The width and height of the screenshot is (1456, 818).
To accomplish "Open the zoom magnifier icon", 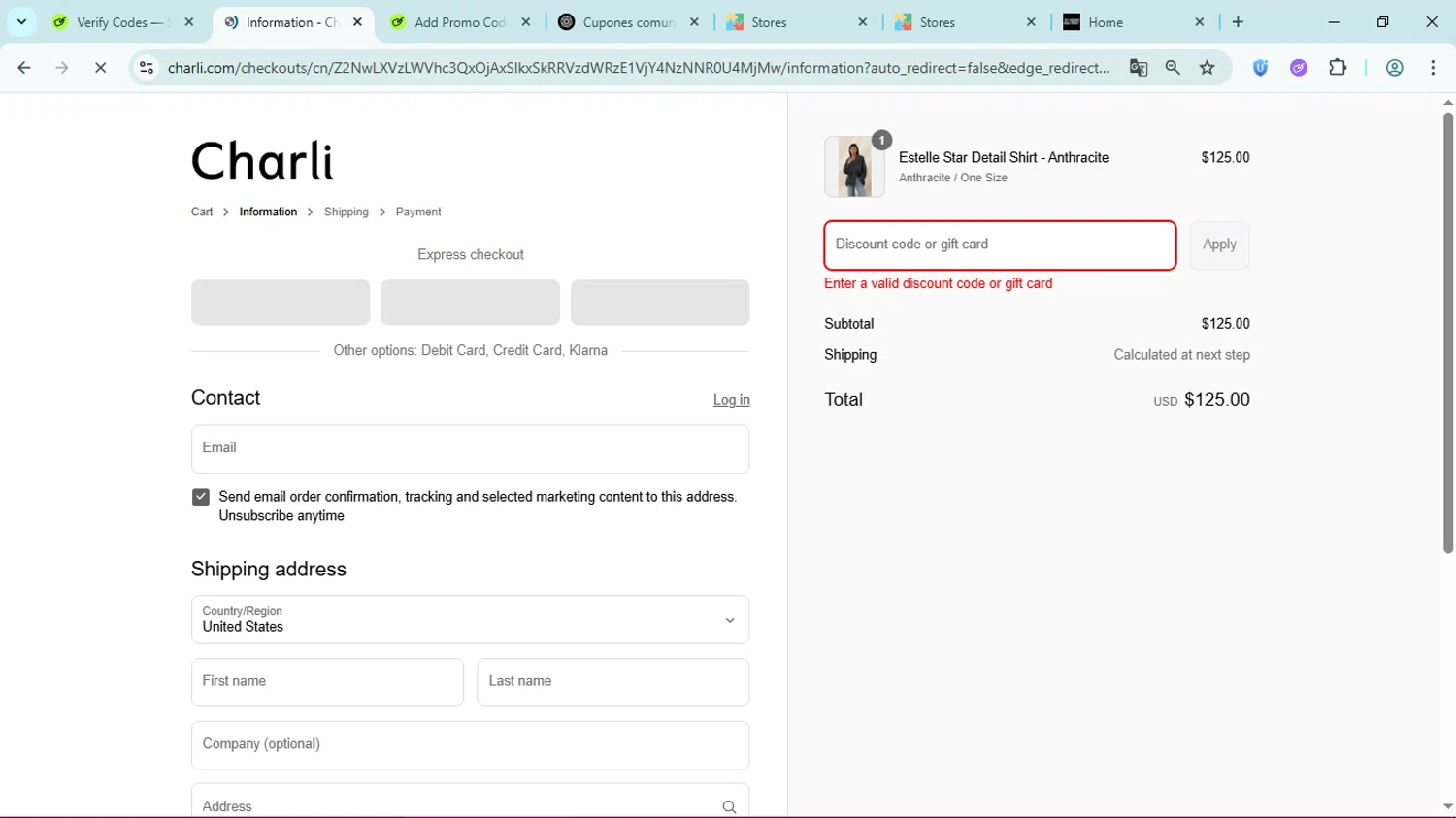I will 1173,67.
